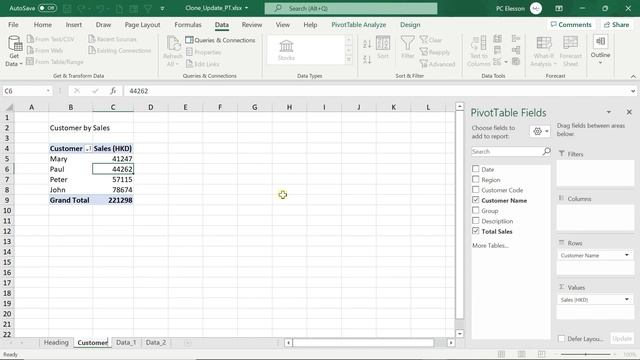Check the Customer Code field
Viewport: 640px width, 360px height.
tap(476, 190)
